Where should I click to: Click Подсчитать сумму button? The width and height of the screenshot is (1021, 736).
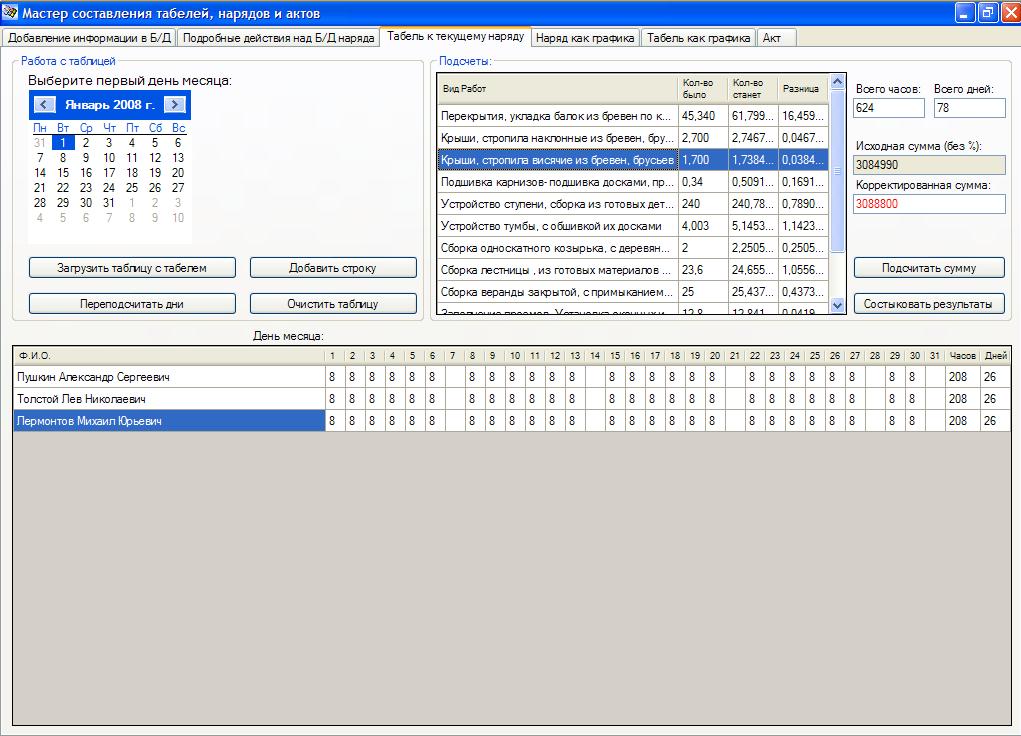click(929, 268)
